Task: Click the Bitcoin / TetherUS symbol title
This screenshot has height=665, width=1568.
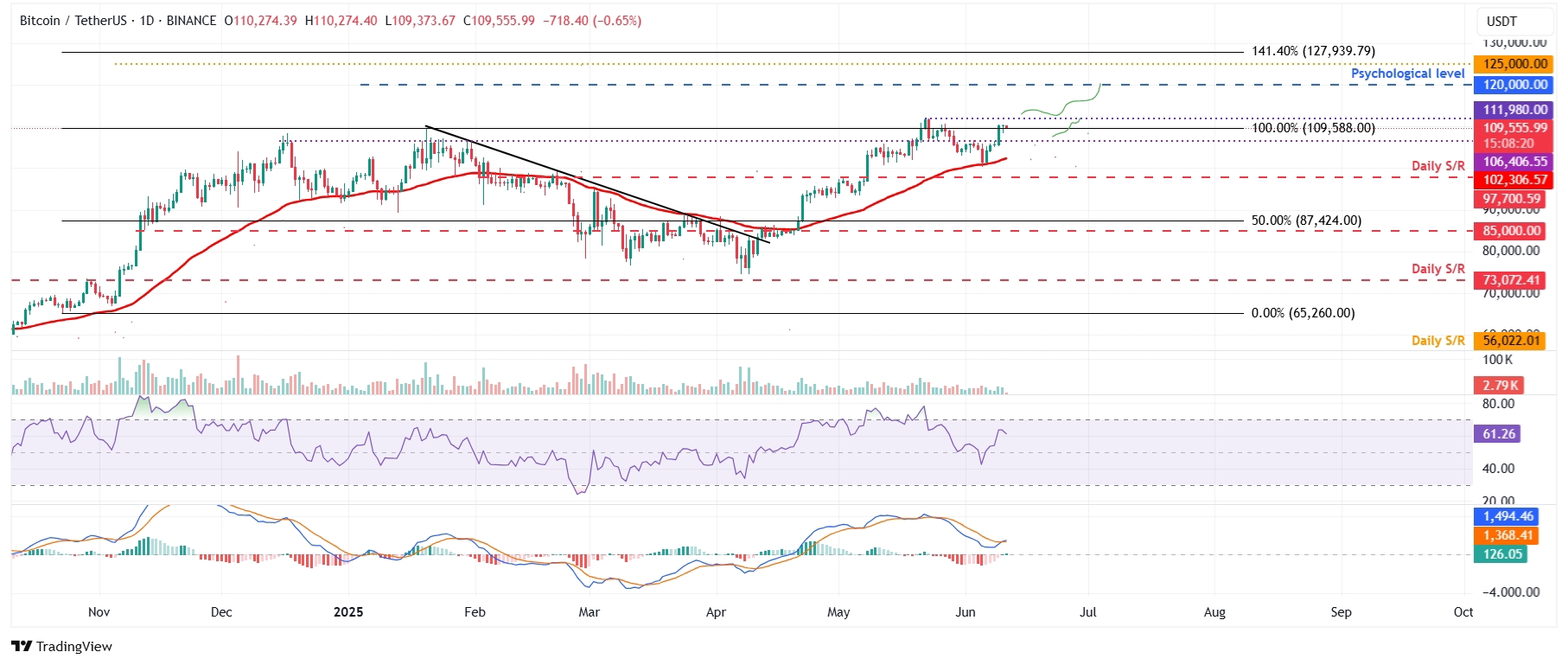Action: [74, 21]
